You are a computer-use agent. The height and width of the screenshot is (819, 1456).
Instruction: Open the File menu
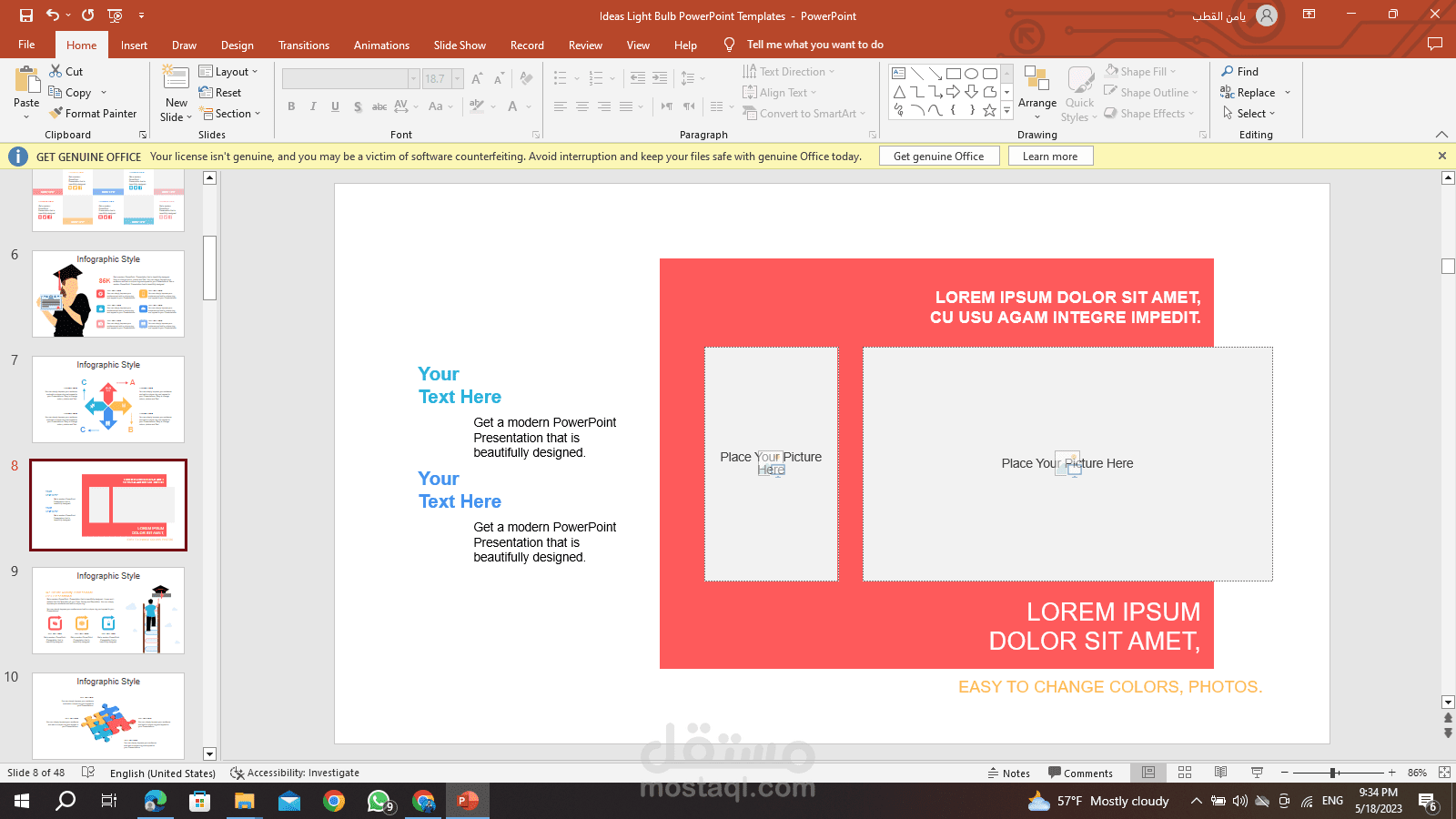click(x=26, y=45)
